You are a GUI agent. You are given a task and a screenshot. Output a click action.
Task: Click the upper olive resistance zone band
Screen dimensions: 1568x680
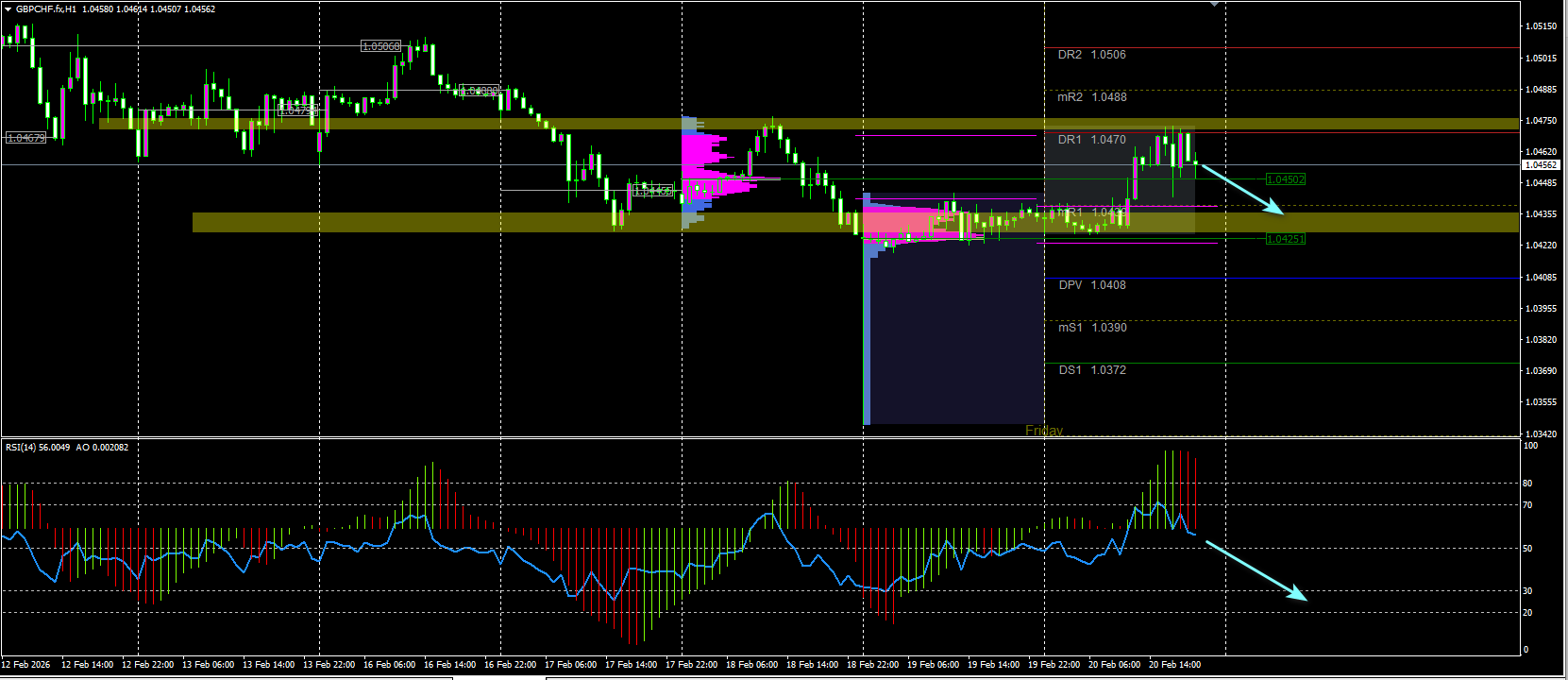[809, 124]
